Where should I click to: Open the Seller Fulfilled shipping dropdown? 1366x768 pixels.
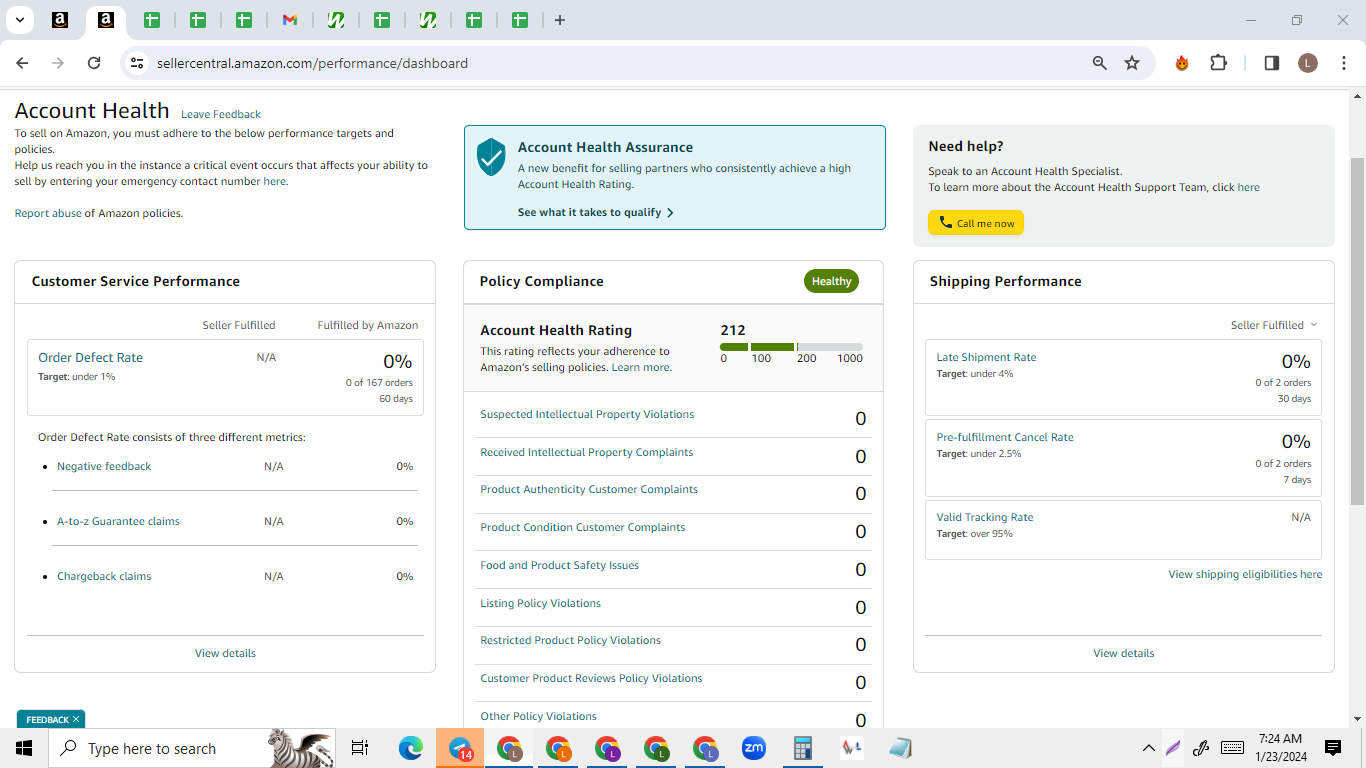[x=1274, y=325]
